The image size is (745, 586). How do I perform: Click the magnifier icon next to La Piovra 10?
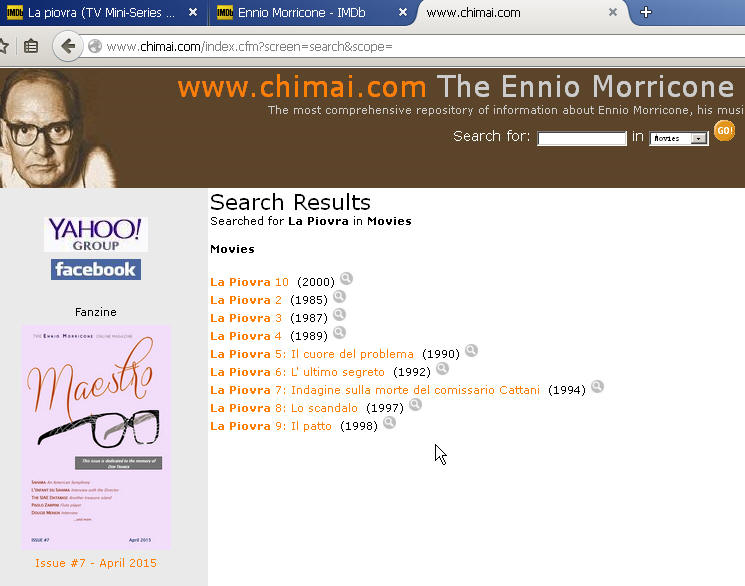click(346, 279)
